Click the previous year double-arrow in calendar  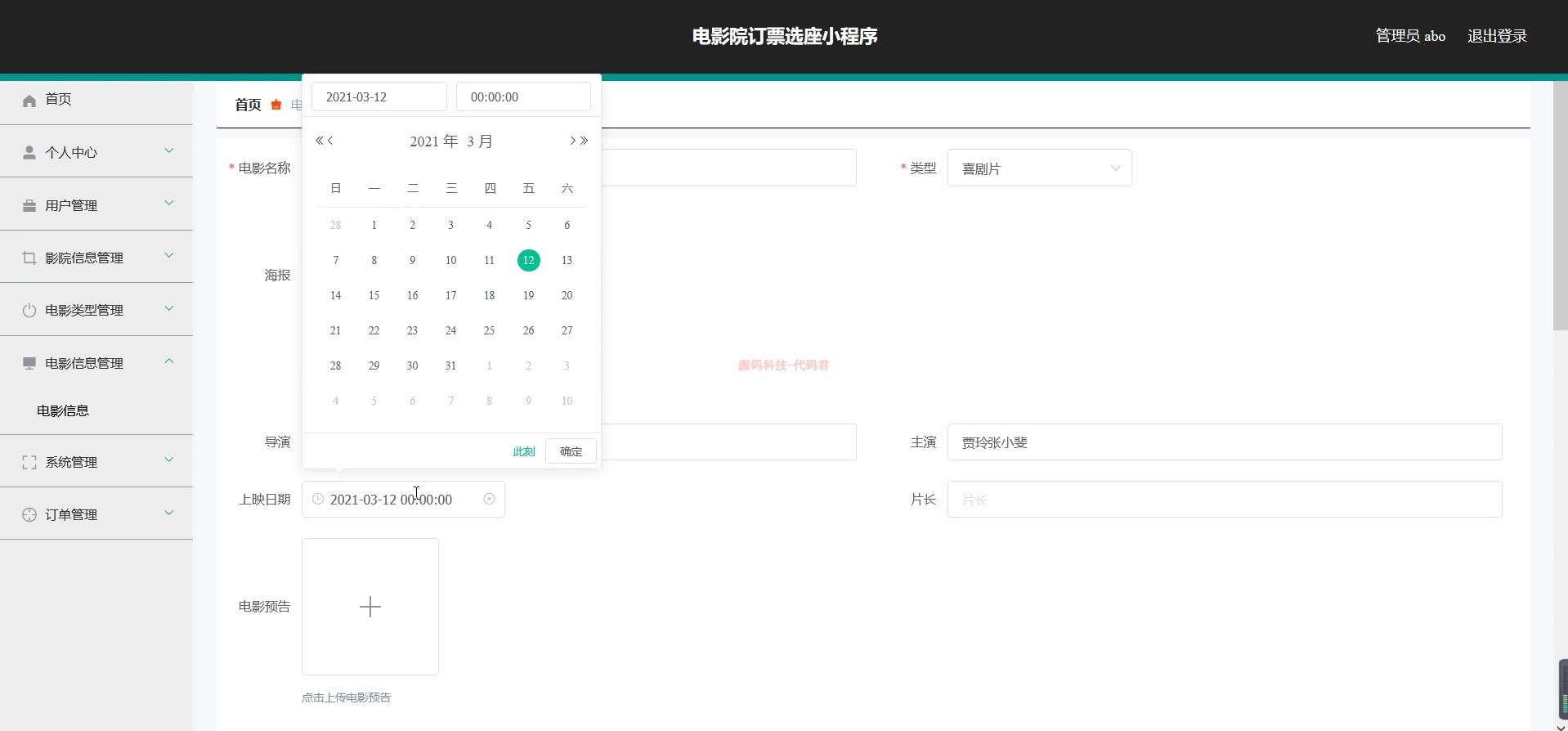tap(319, 141)
